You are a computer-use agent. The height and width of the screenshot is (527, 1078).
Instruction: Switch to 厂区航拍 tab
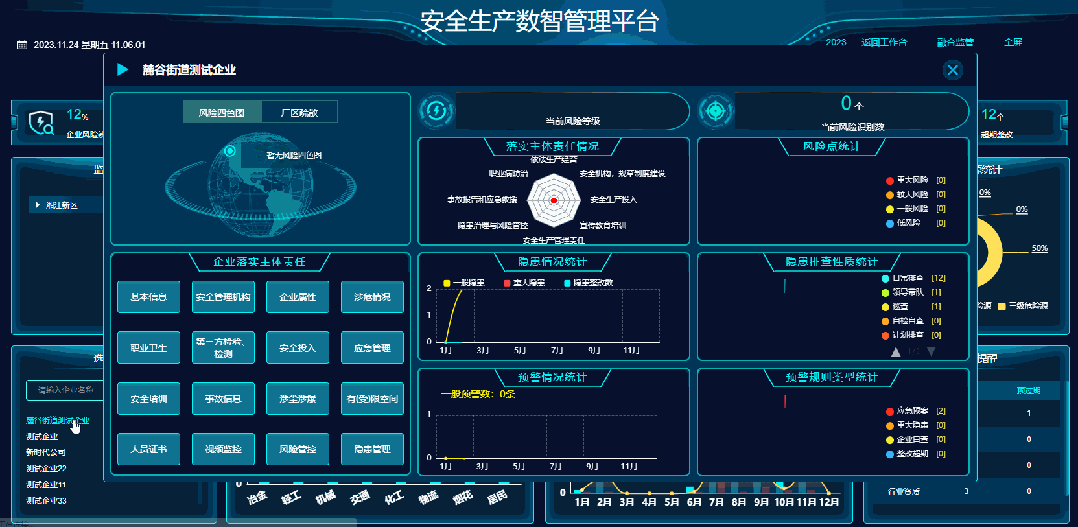tap(299, 112)
